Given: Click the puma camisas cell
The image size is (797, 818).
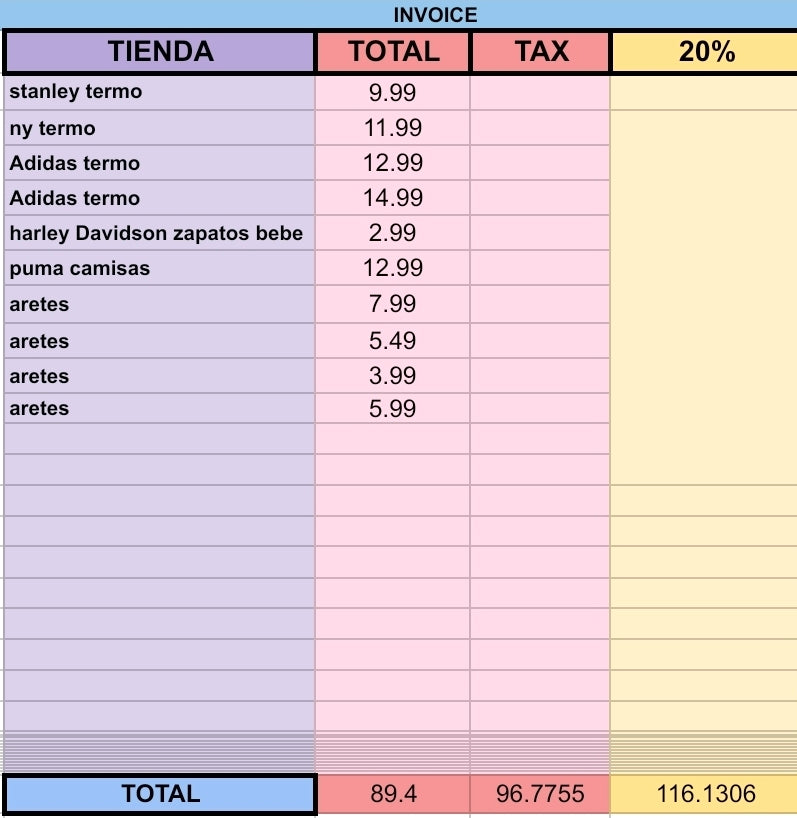Looking at the screenshot, I should point(160,268).
